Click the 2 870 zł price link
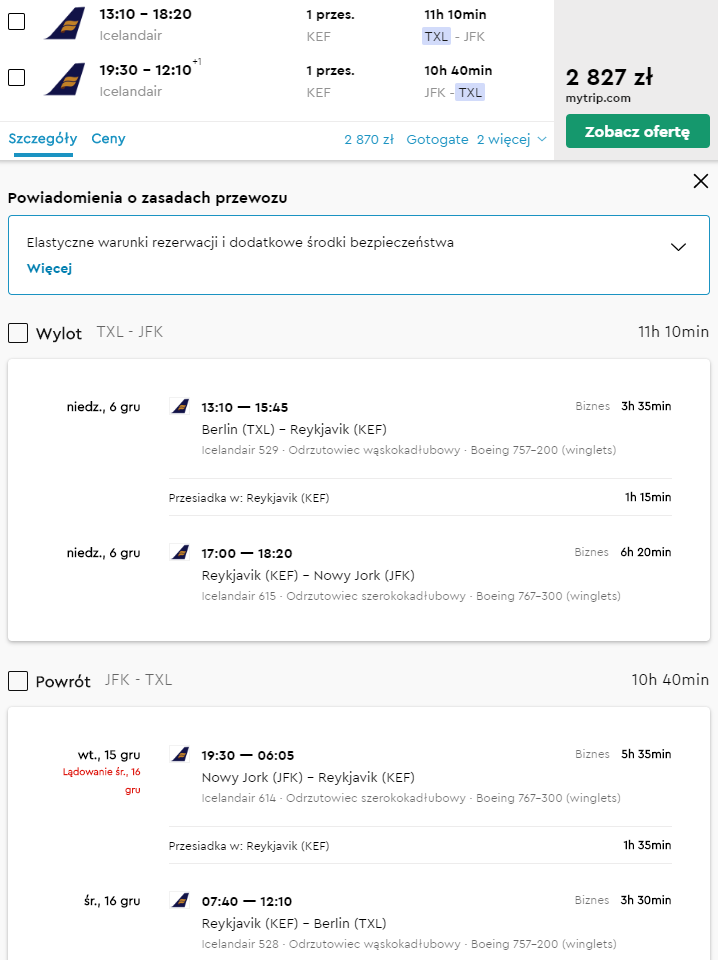The width and height of the screenshot is (718, 960). click(x=369, y=140)
